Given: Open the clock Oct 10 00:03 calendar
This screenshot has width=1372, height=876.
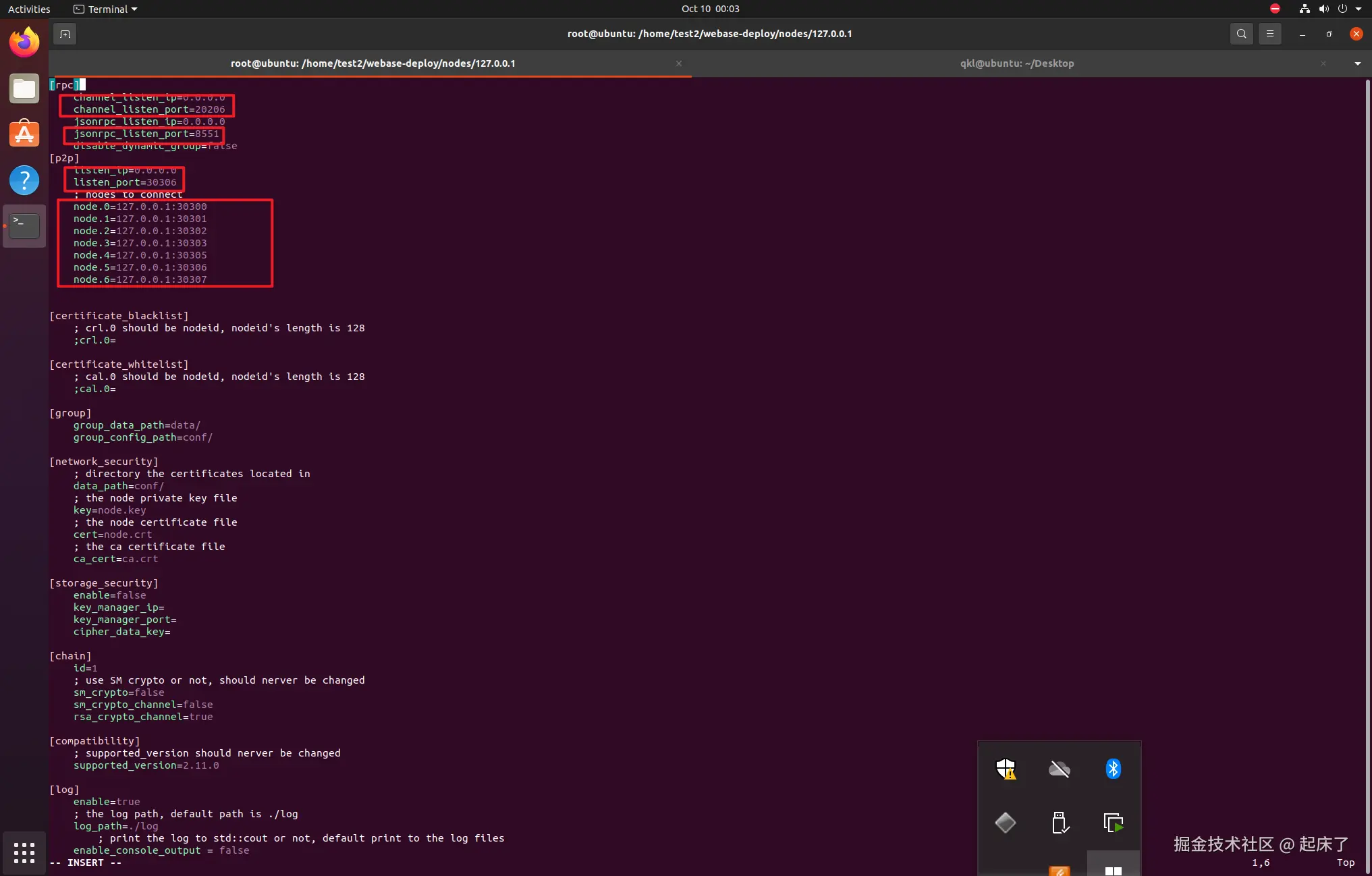Looking at the screenshot, I should 710,9.
